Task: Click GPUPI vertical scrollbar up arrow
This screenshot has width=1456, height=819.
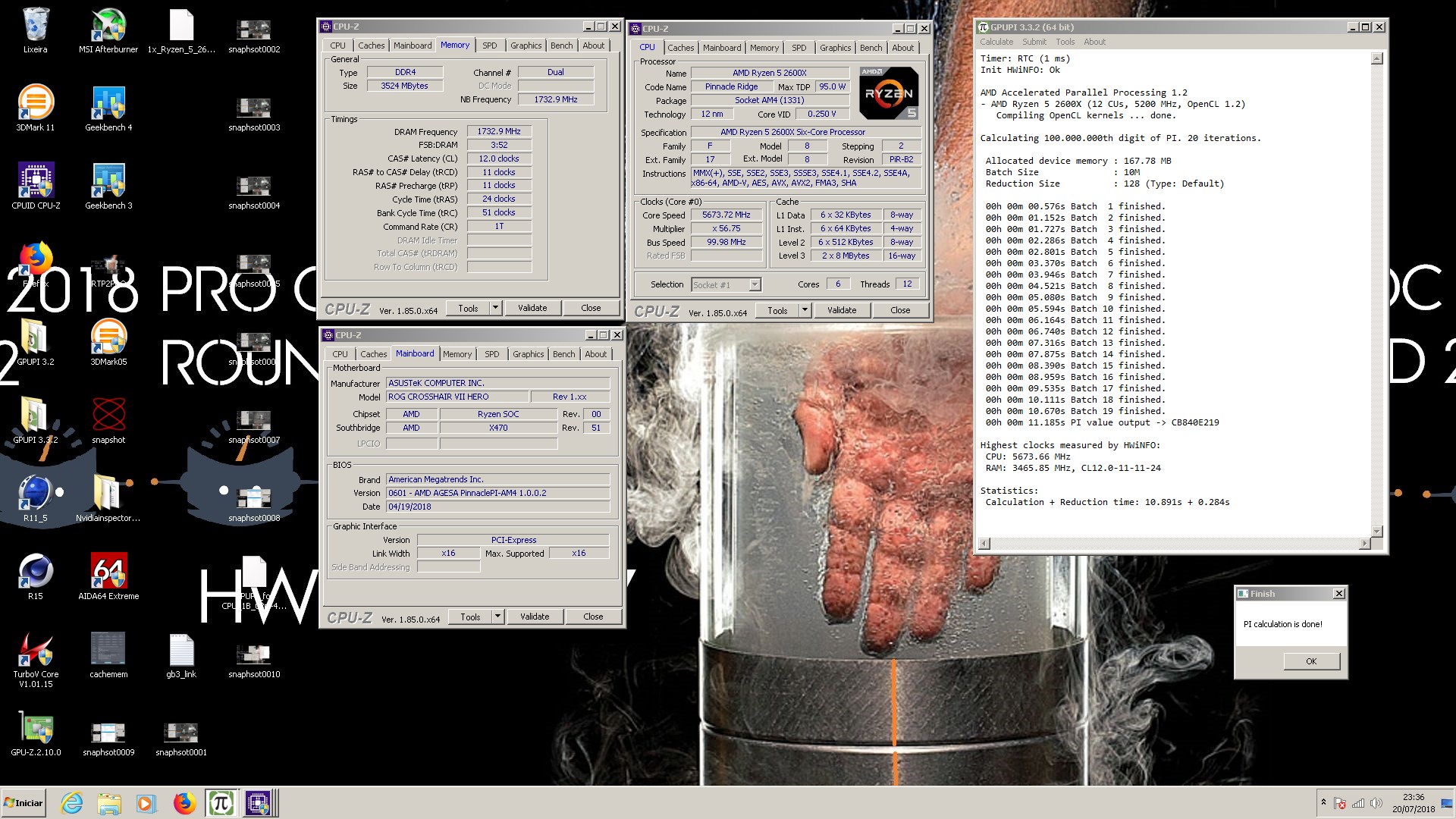Action: (x=1377, y=58)
